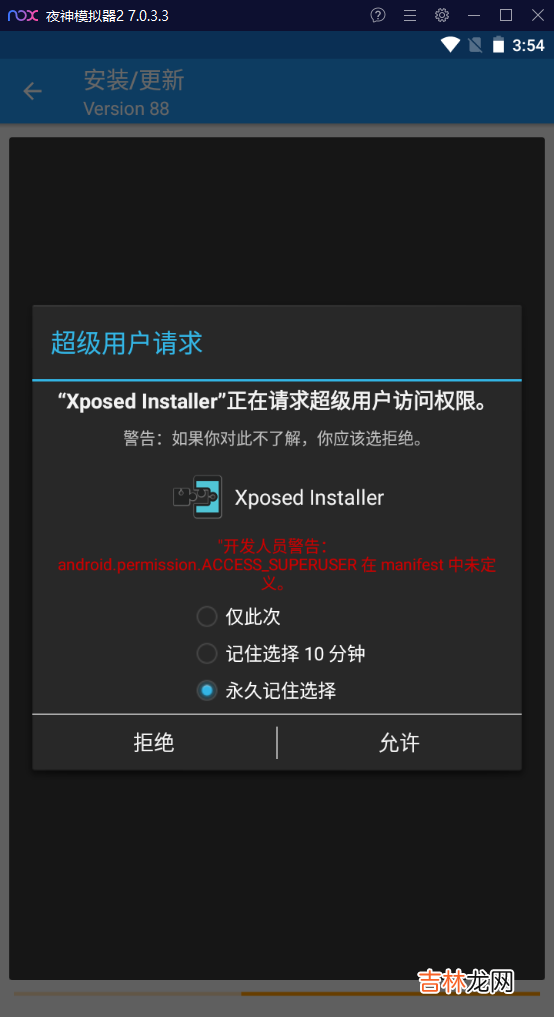The height and width of the screenshot is (1017, 554).
Task: Select the 仅此次 radio option
Action: pos(206,616)
